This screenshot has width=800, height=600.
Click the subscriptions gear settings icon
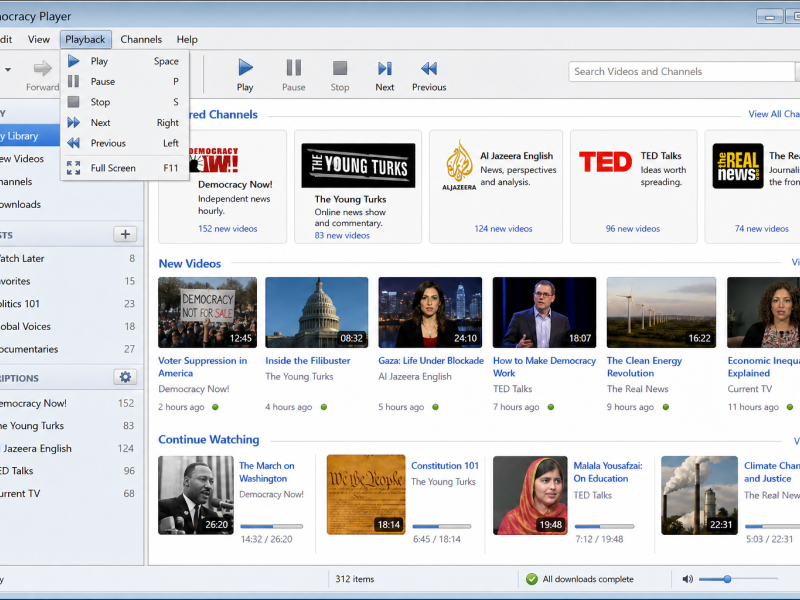(125, 377)
